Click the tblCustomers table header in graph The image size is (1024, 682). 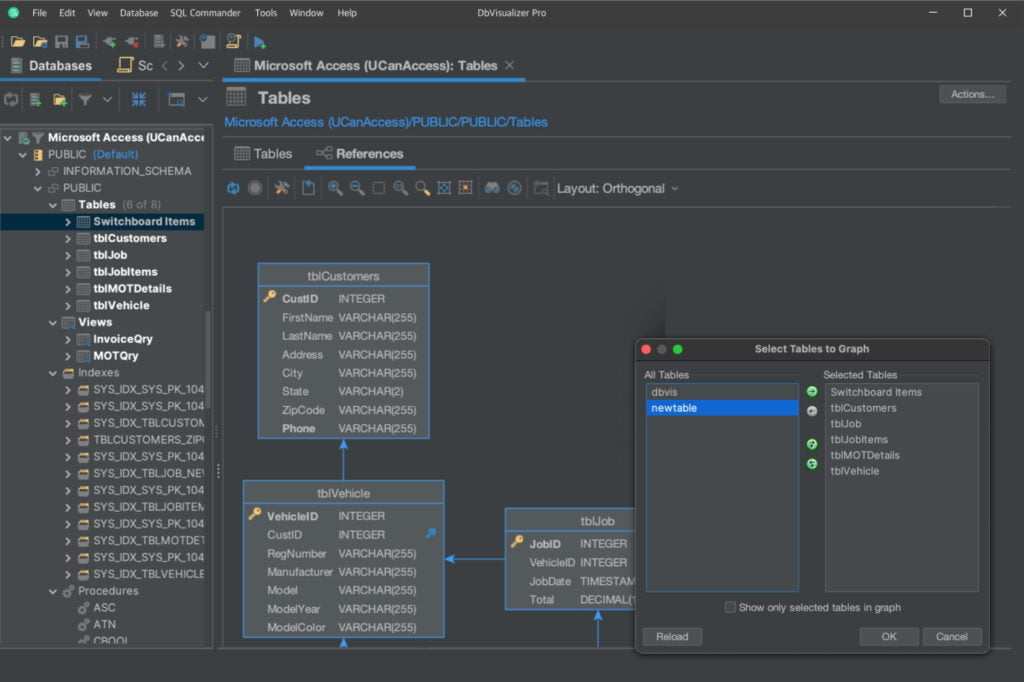coord(344,276)
